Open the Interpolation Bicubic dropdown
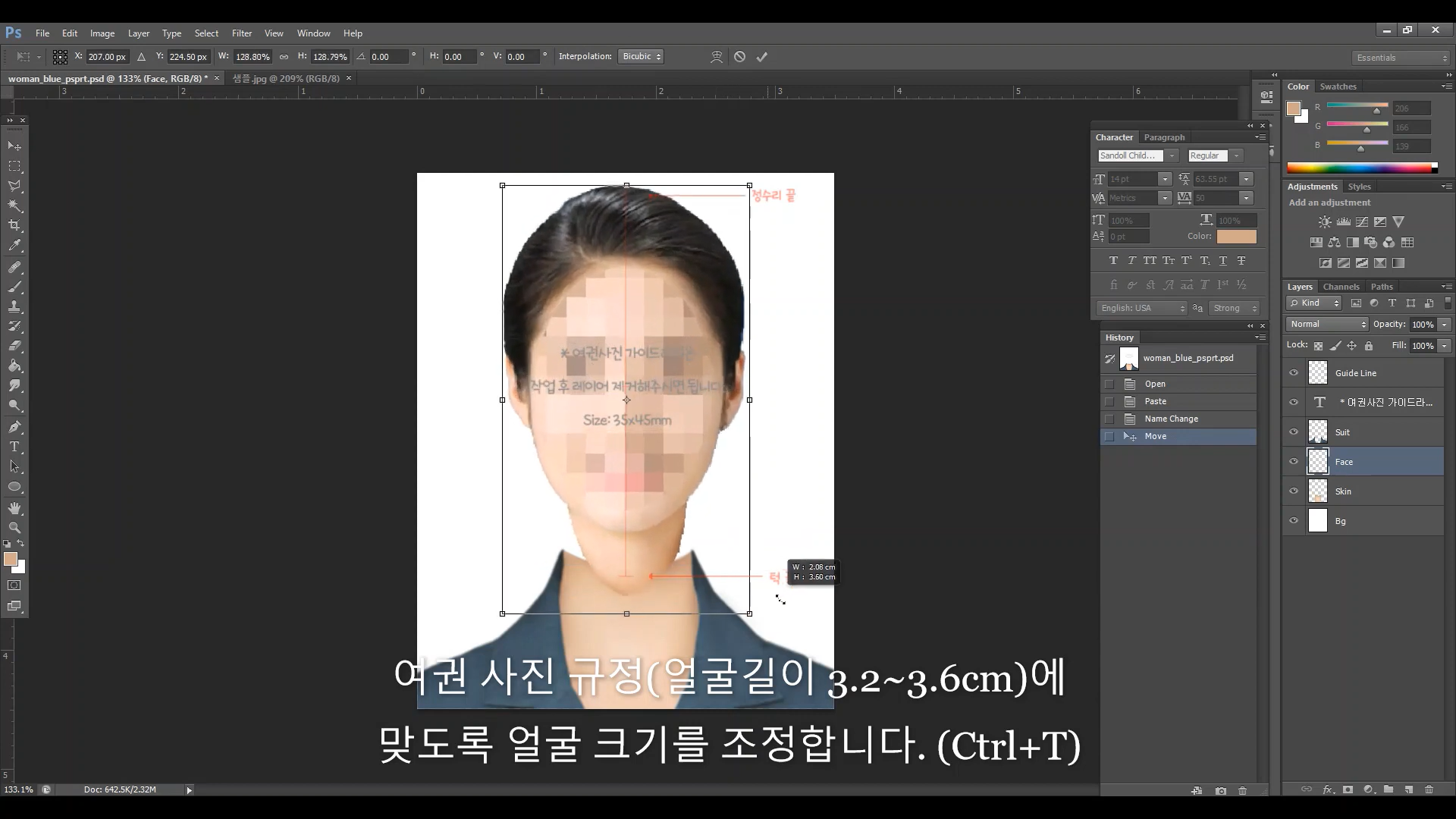Screen dimensions: 1456x819 (641, 57)
